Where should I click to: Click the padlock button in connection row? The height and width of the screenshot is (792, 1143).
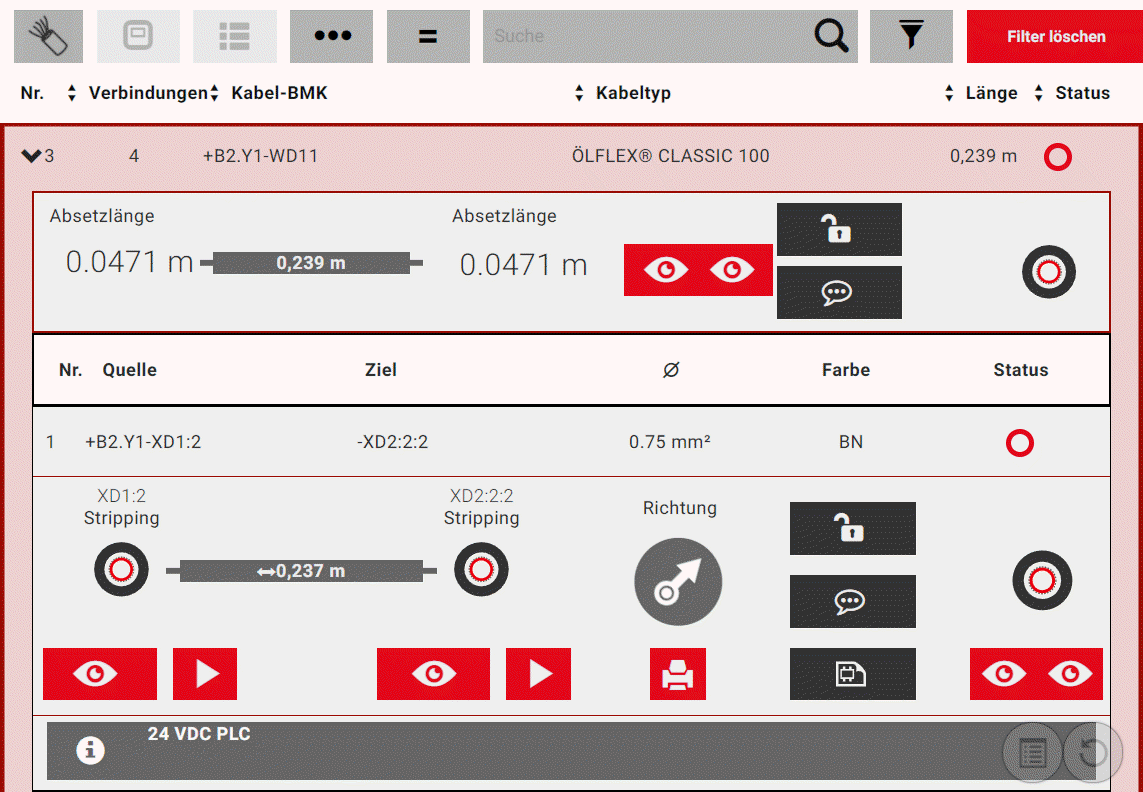pyautogui.click(x=853, y=529)
